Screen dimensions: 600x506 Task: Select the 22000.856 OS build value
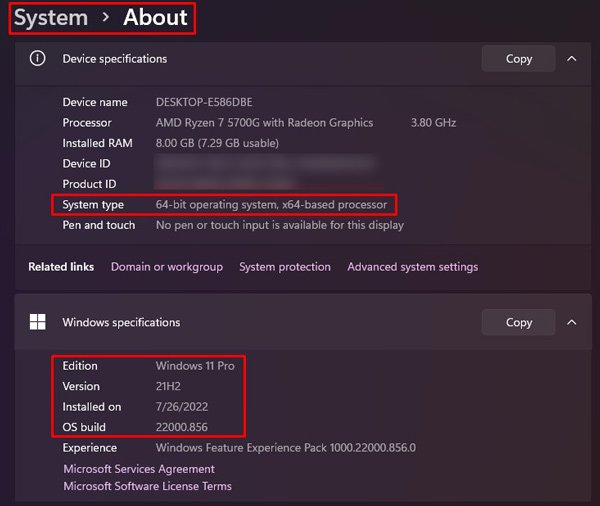(x=182, y=427)
